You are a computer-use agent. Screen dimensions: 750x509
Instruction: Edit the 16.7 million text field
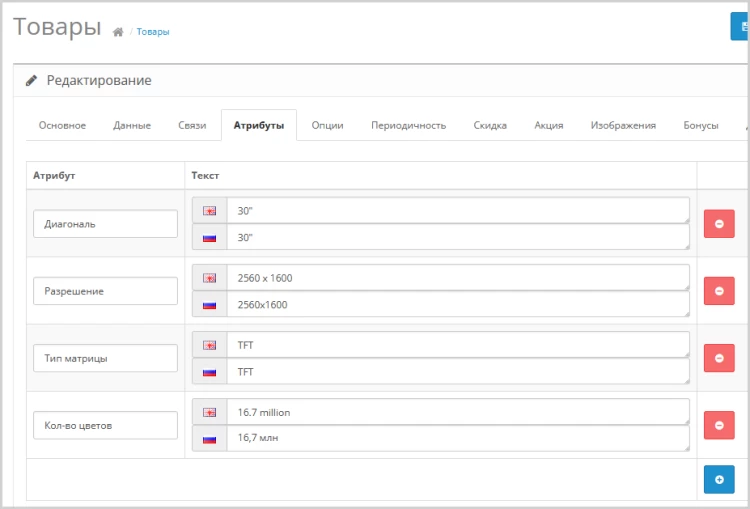pyautogui.click(x=458, y=412)
